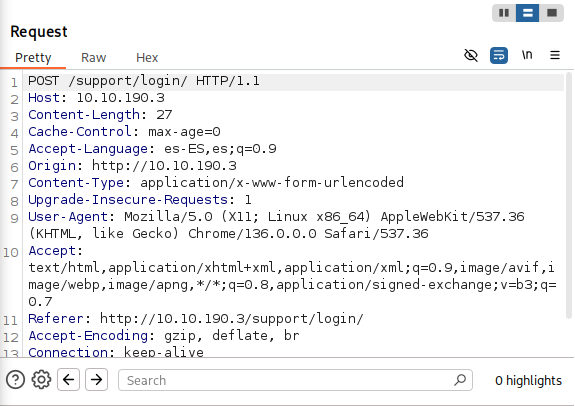Click the application/x-www-form-urlencoded value
Screen dimensions: 575x406
[x=272, y=183]
